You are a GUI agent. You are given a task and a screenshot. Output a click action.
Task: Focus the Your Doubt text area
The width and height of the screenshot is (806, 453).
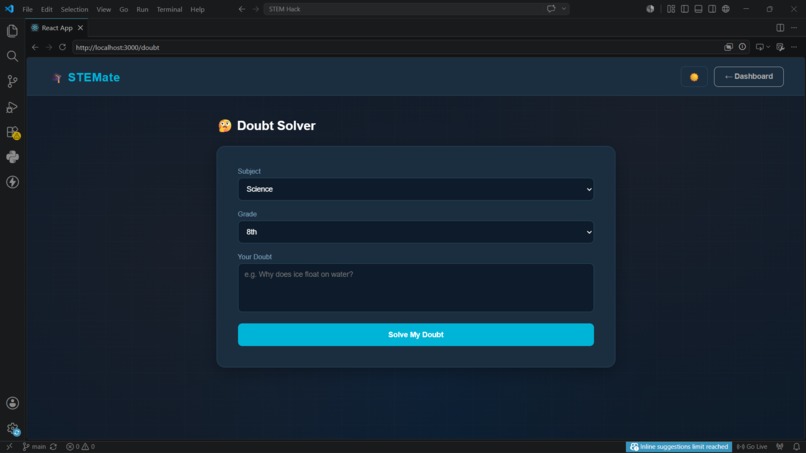point(415,287)
